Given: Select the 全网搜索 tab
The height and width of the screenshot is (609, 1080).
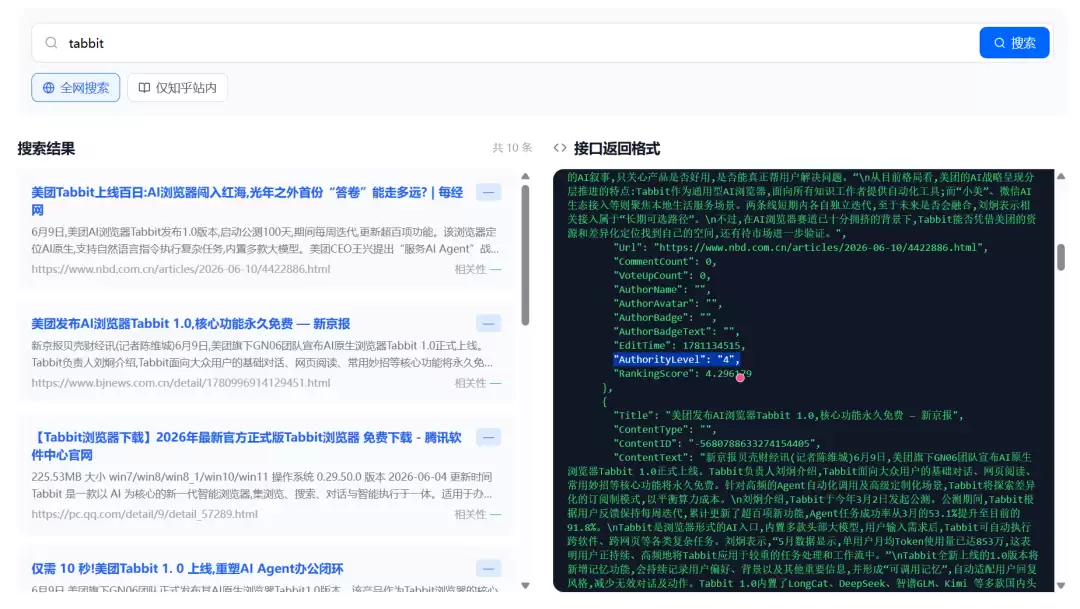Looking at the screenshot, I should click(76, 87).
